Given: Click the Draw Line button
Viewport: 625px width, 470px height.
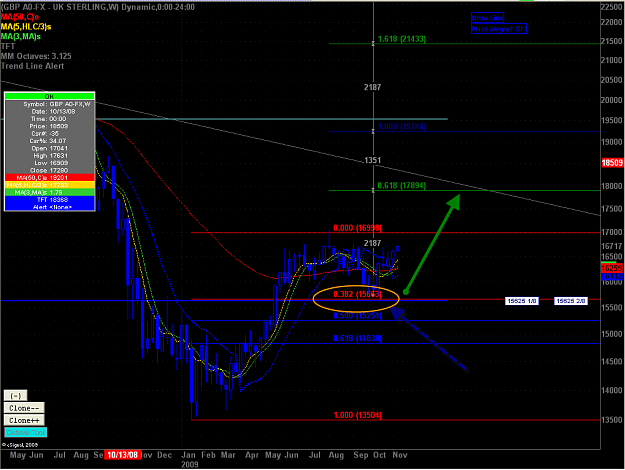Looking at the screenshot, I should pyautogui.click(x=487, y=18).
